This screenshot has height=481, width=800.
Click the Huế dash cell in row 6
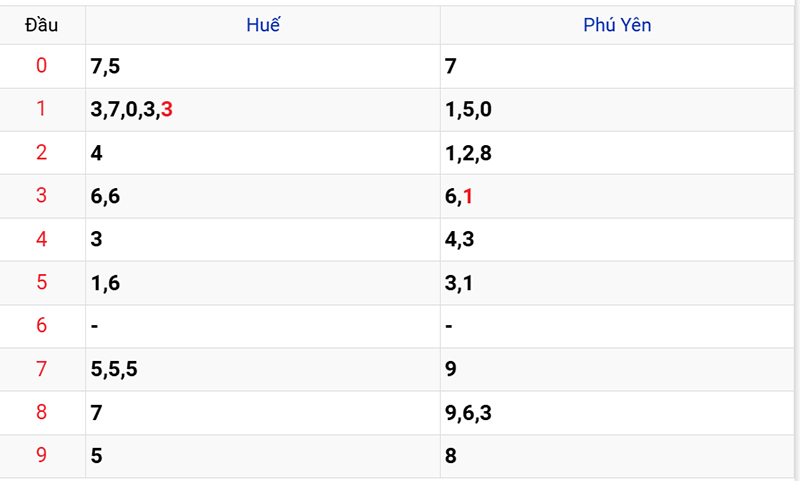pos(94,326)
